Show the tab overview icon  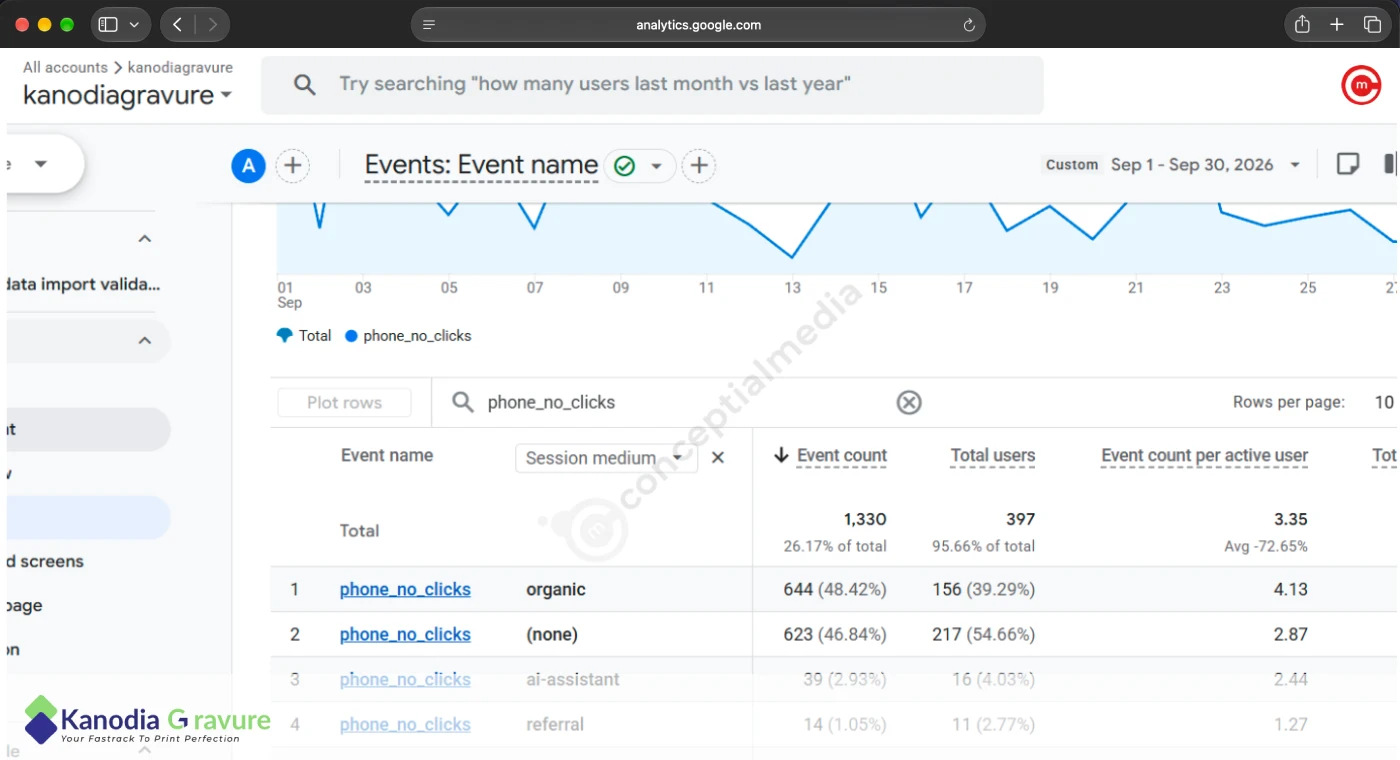coord(1372,24)
